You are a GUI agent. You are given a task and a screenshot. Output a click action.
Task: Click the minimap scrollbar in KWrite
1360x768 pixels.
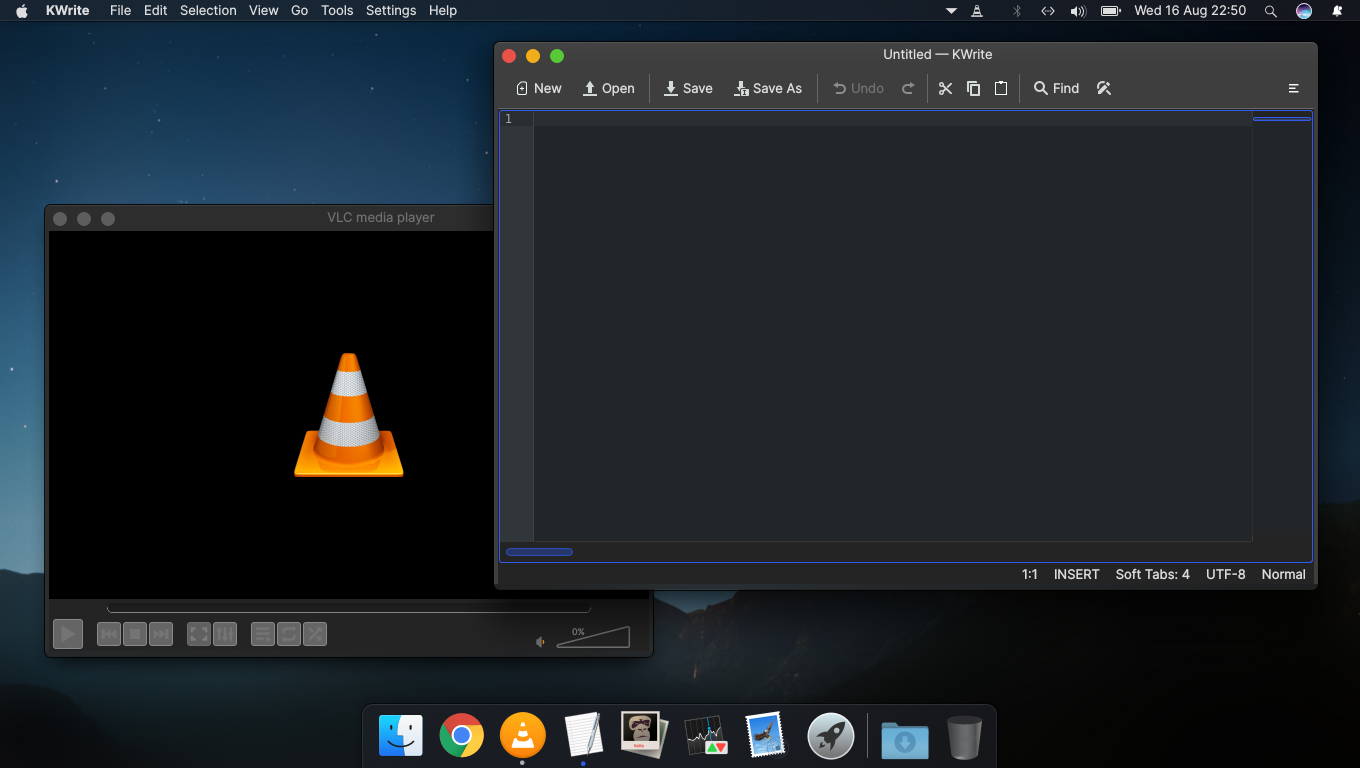tap(1281, 118)
